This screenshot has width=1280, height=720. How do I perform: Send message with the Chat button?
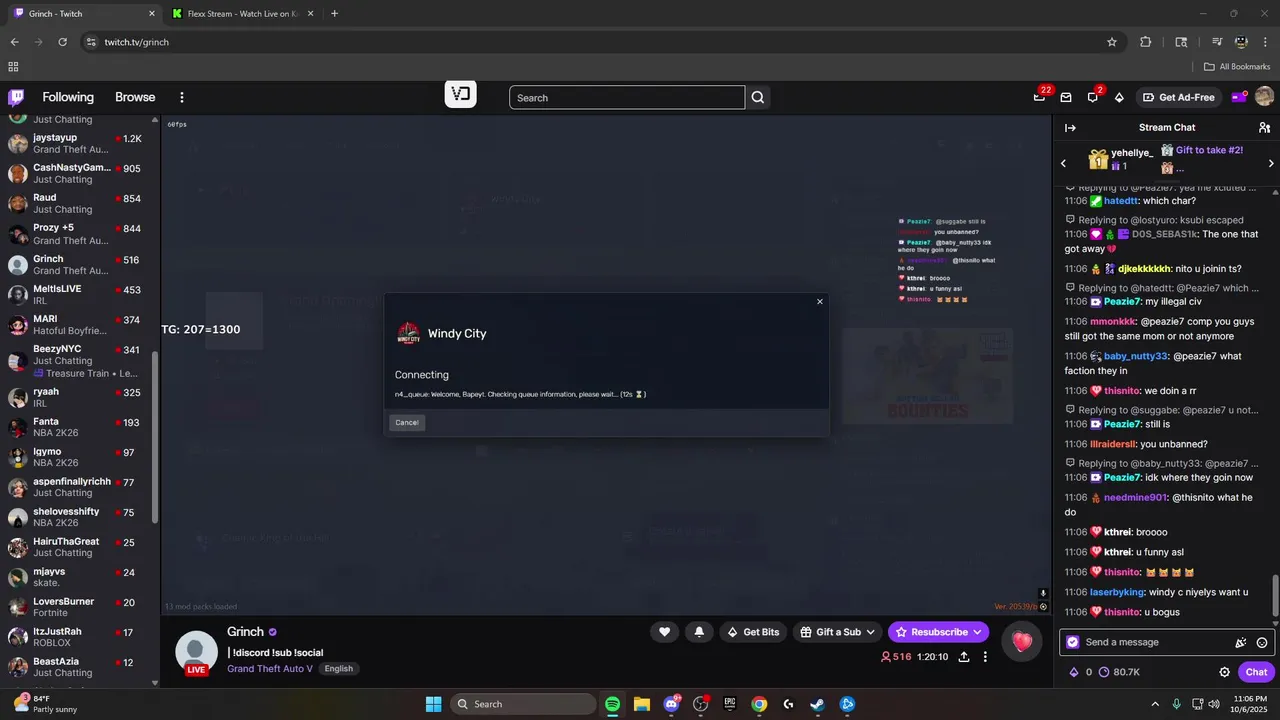click(1256, 672)
